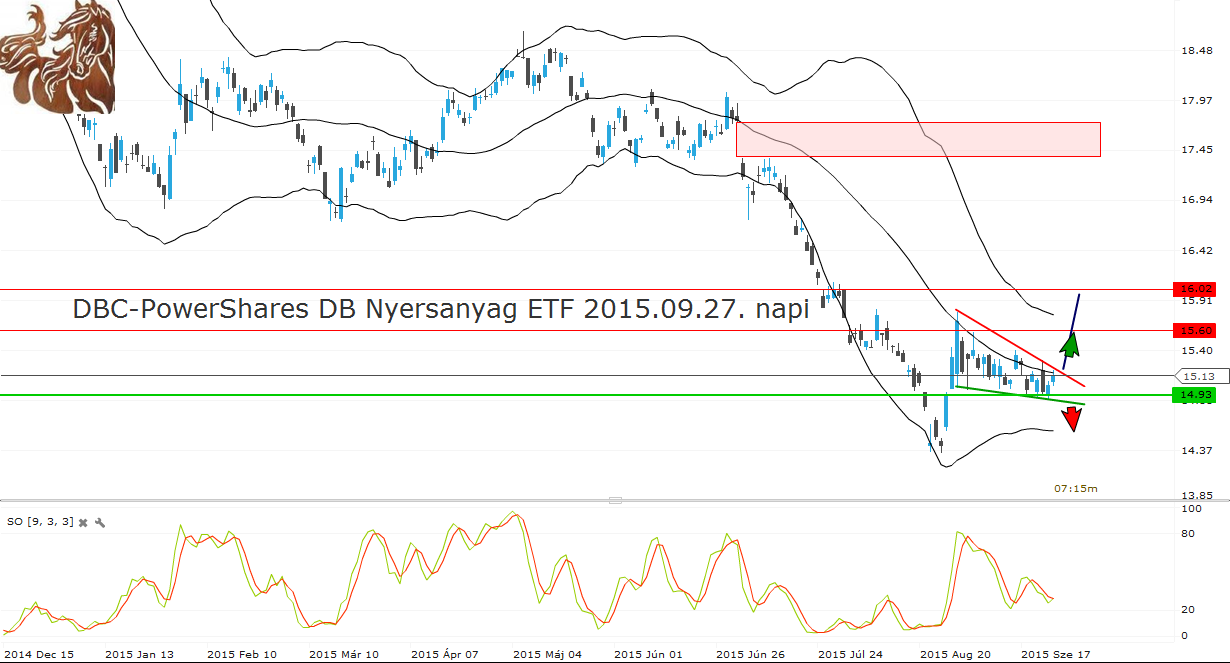Grab the pane divider resize handle
Screen dimensions: 1230x663
(615, 500)
